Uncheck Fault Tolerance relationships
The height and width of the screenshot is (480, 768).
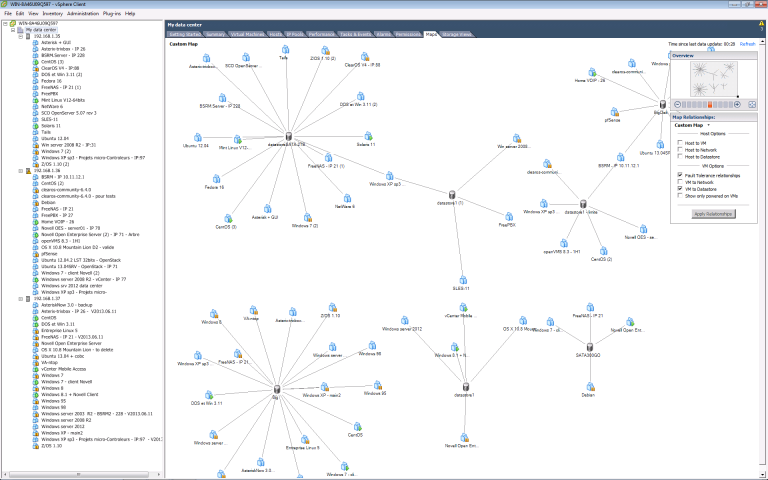(x=680, y=175)
